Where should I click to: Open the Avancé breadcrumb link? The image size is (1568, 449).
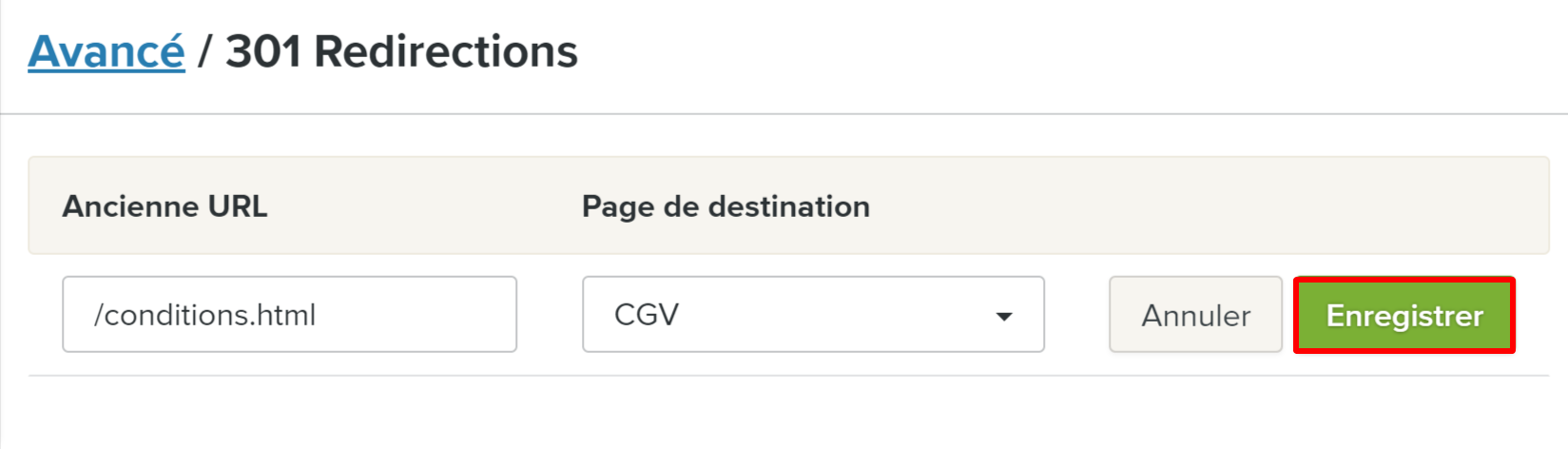[106, 51]
